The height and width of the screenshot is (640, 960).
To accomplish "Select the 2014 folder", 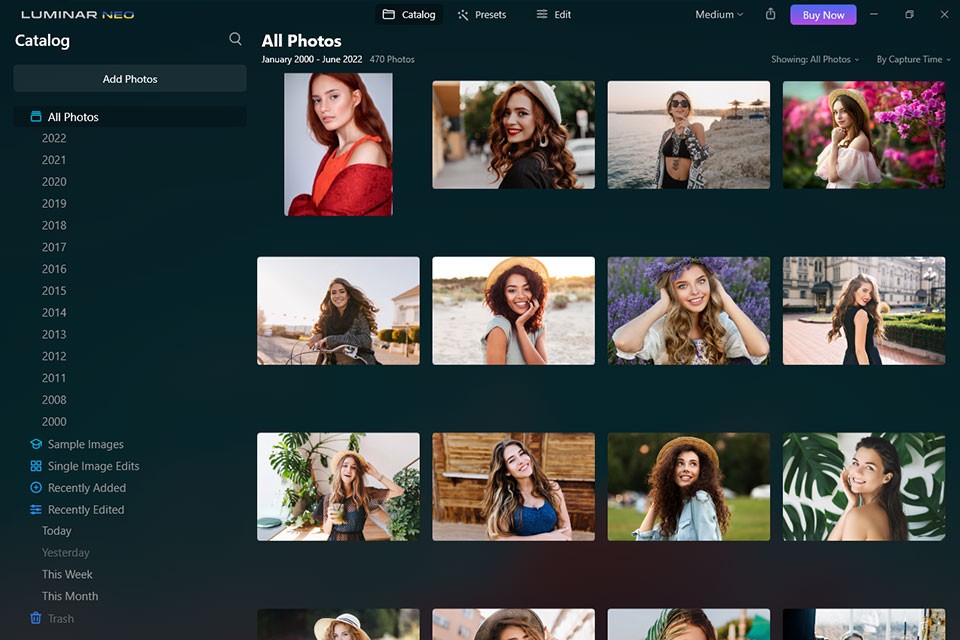I will [54, 312].
